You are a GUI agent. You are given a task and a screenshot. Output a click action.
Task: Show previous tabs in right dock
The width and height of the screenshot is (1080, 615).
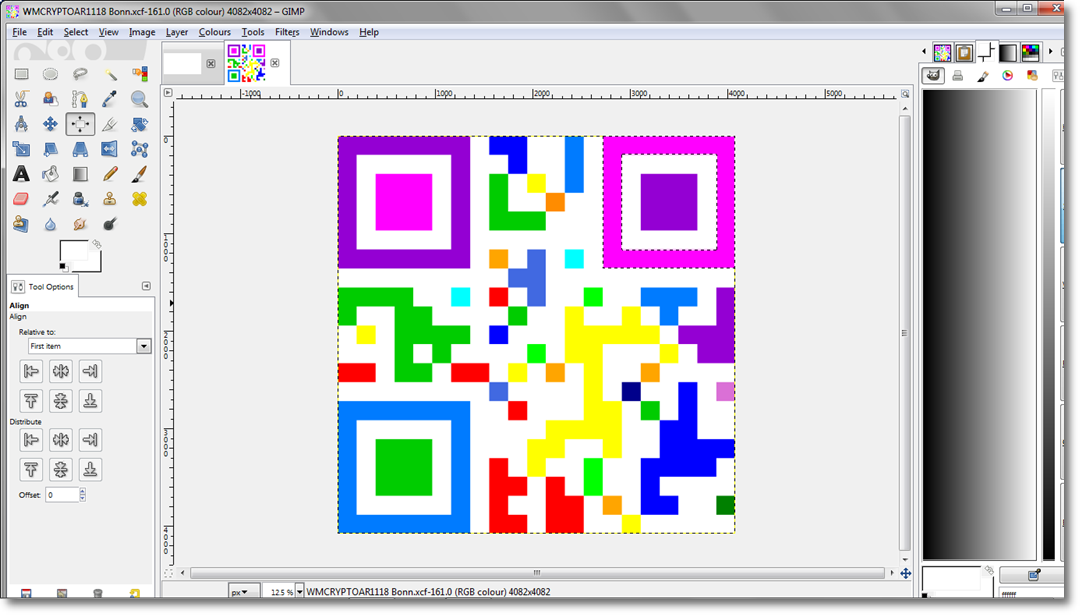924,52
